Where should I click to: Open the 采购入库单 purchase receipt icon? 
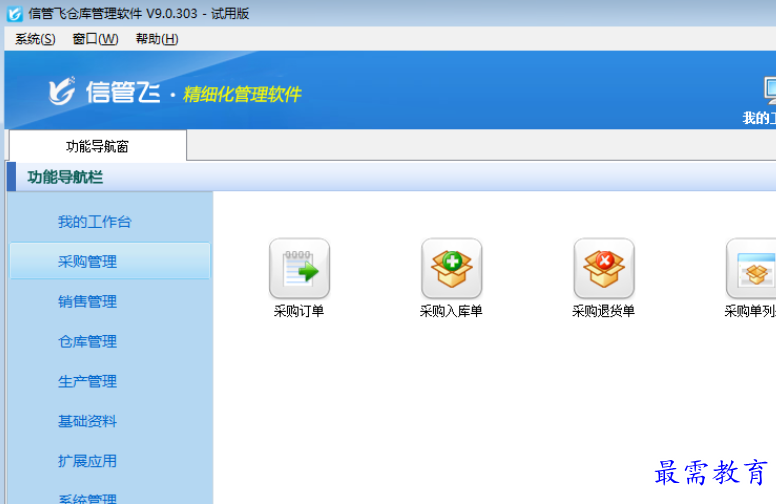[451, 268]
